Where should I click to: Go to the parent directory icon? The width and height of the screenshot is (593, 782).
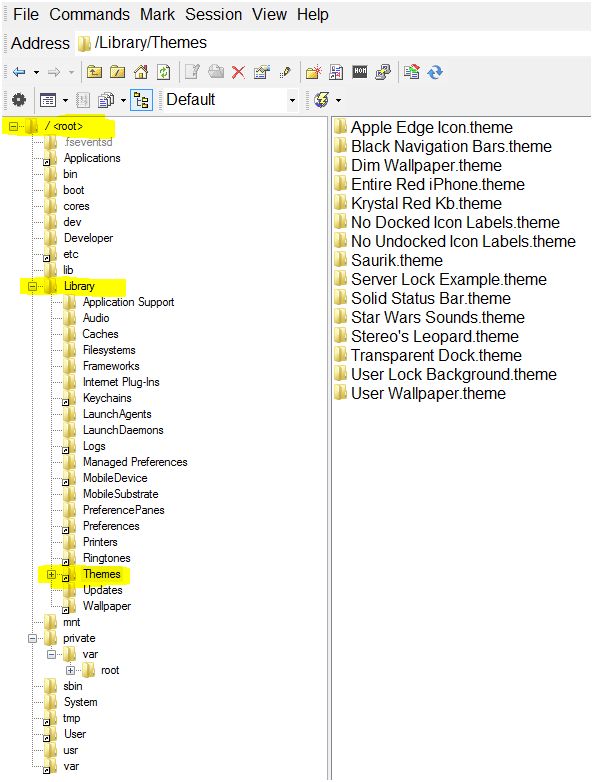click(x=94, y=72)
